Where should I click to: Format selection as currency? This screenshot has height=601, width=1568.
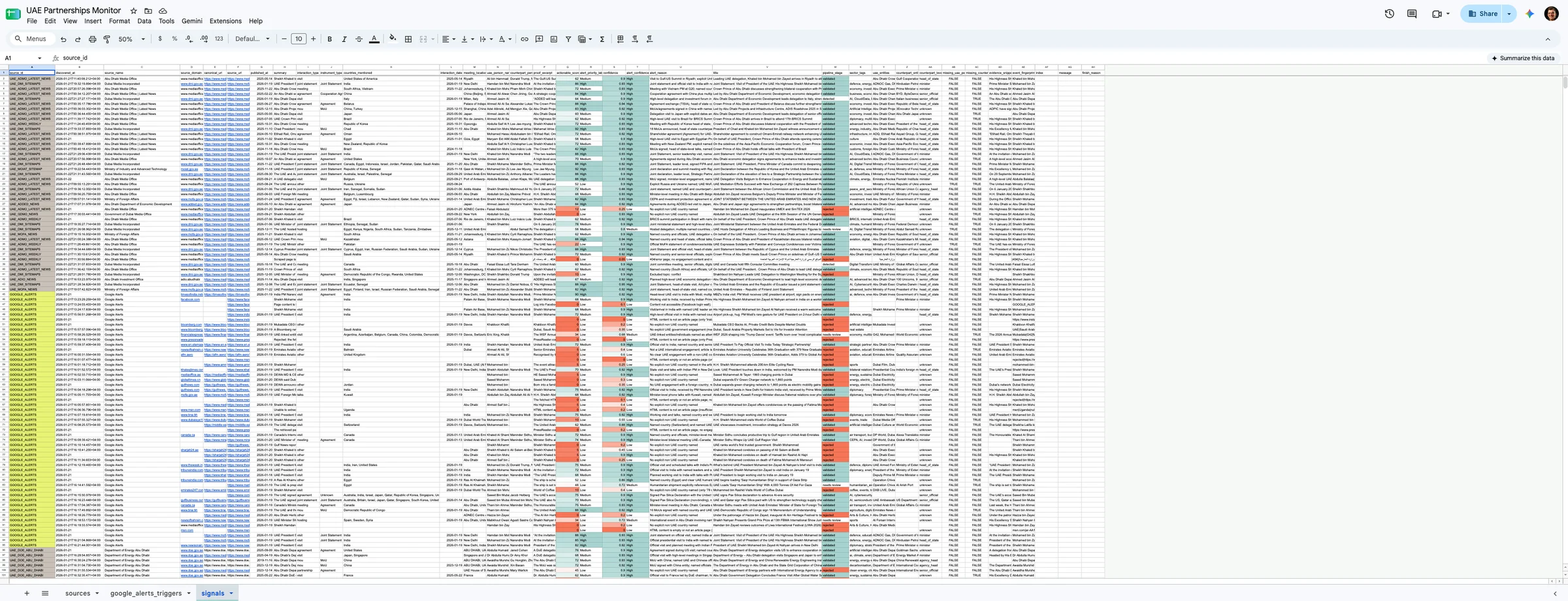pos(160,39)
